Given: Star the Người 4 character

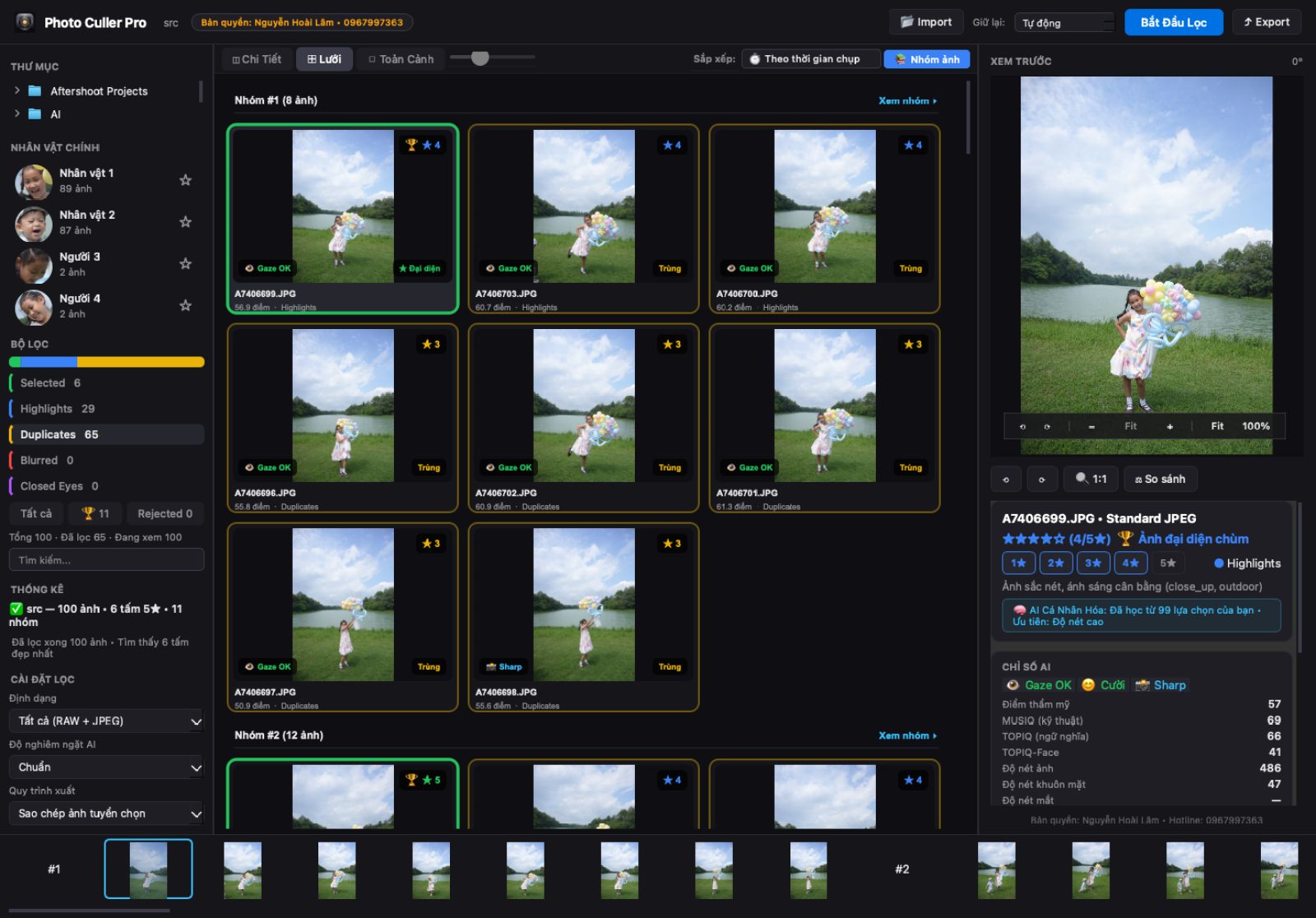Looking at the screenshot, I should tap(186, 306).
